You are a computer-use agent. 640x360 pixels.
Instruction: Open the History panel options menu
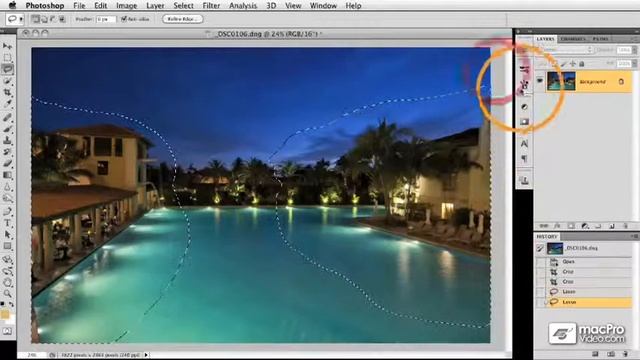(634, 236)
